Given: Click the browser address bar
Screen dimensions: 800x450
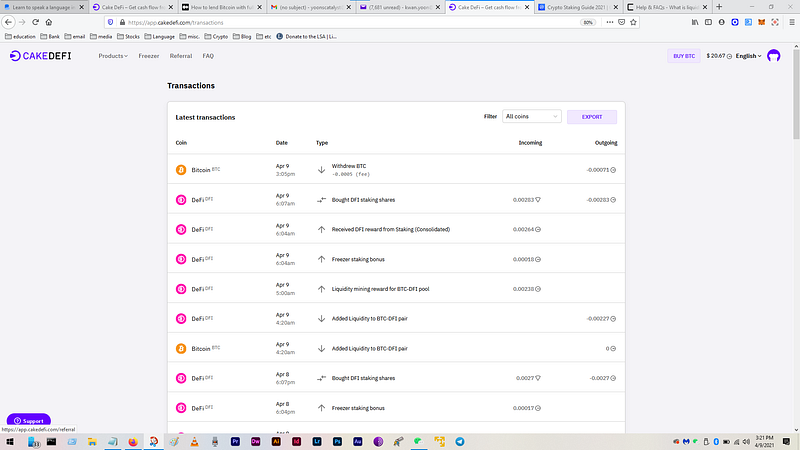Looking at the screenshot, I should click(x=352, y=22).
